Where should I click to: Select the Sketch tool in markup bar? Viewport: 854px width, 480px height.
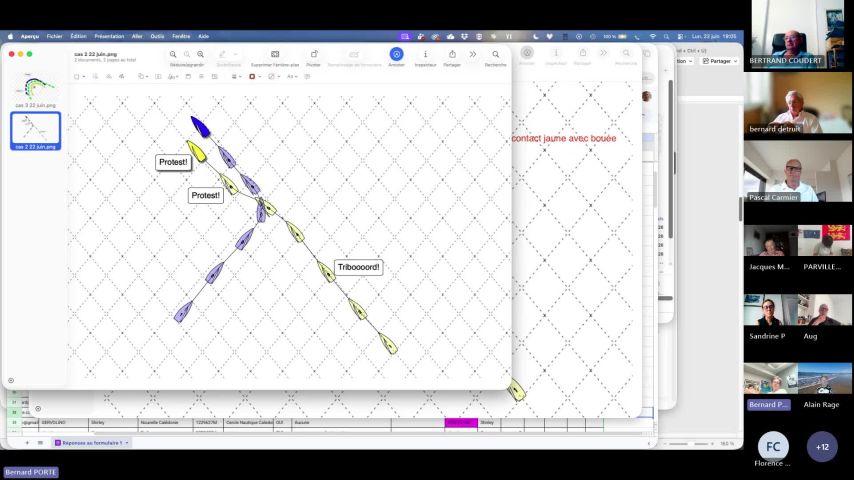[109, 77]
